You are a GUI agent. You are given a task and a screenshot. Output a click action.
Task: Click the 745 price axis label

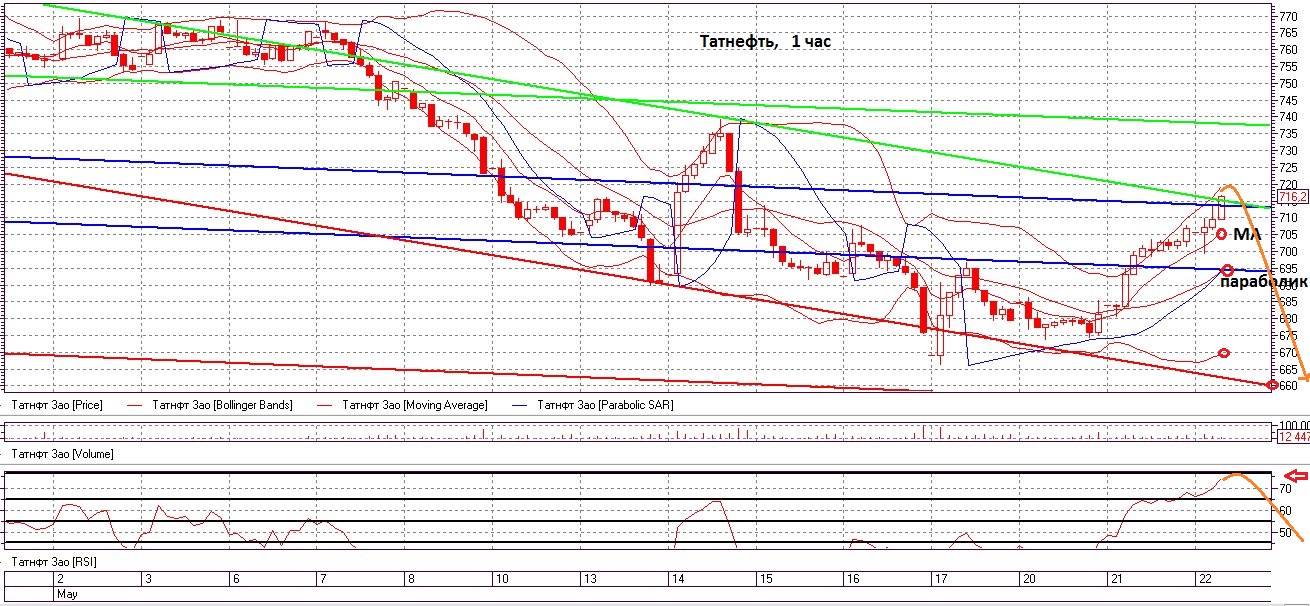coord(1289,101)
